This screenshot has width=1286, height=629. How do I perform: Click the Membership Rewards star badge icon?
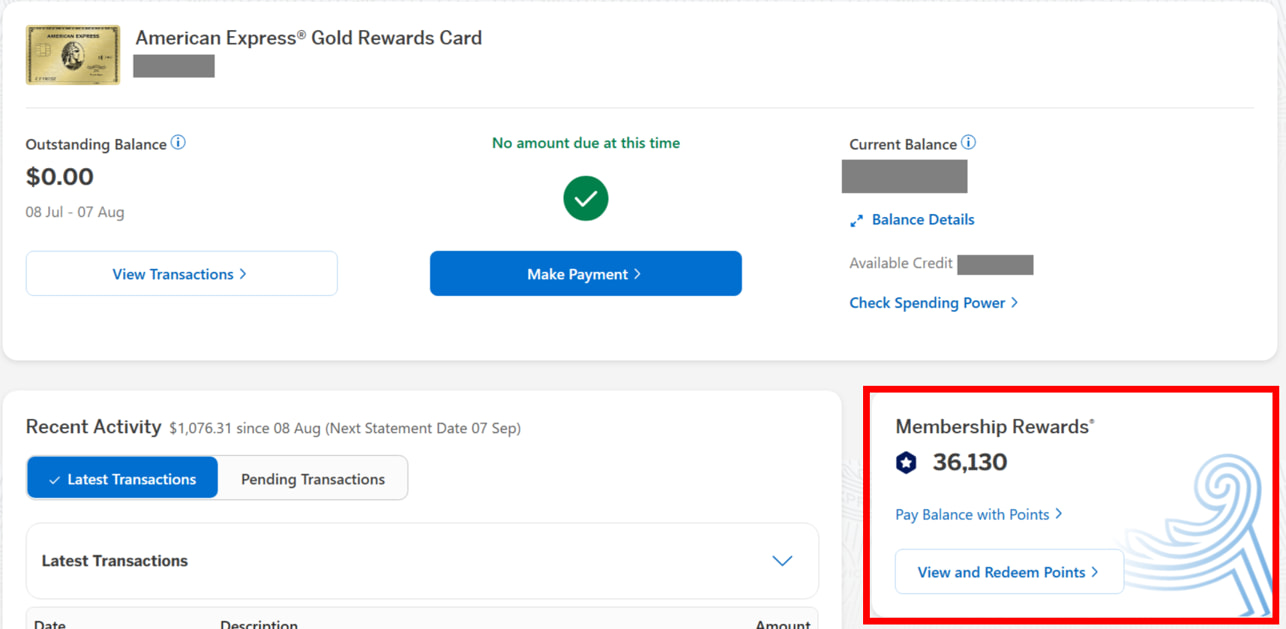906,462
